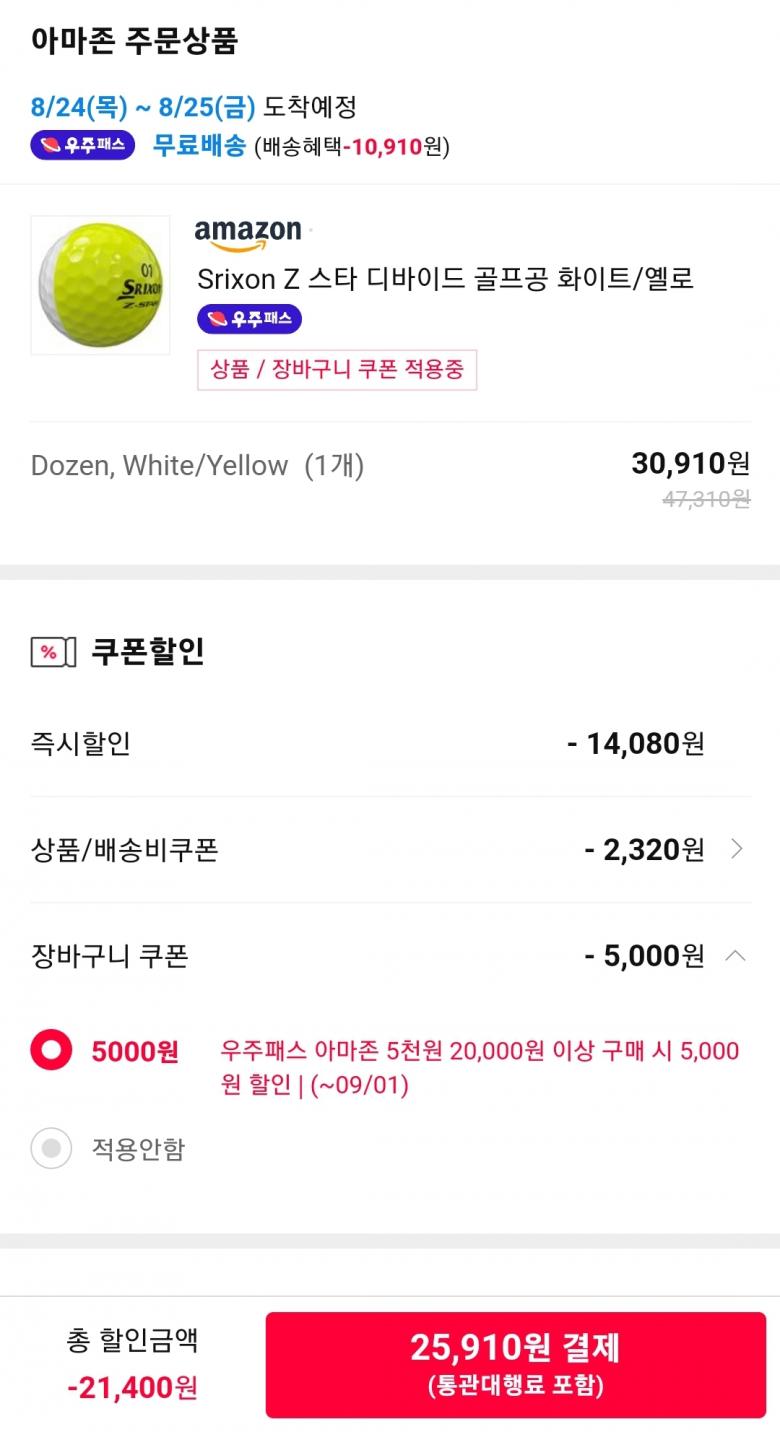Click the Amazon logo above product name
Image resolution: width=780 pixels, height=1432 pixels.
248,232
